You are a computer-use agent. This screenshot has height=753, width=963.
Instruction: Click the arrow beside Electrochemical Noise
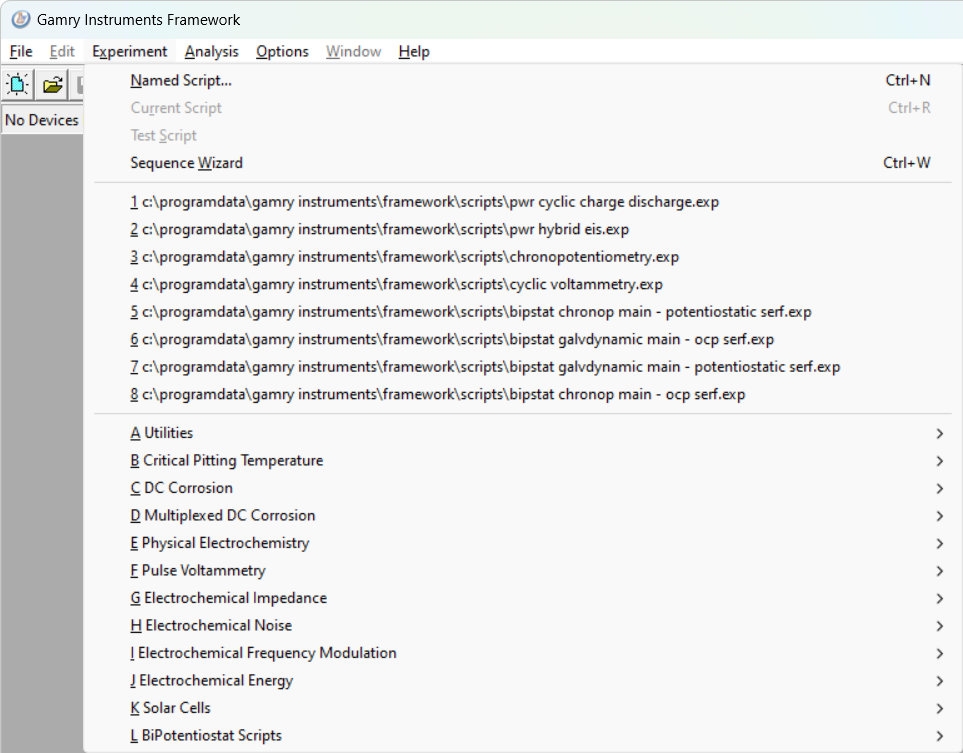940,626
